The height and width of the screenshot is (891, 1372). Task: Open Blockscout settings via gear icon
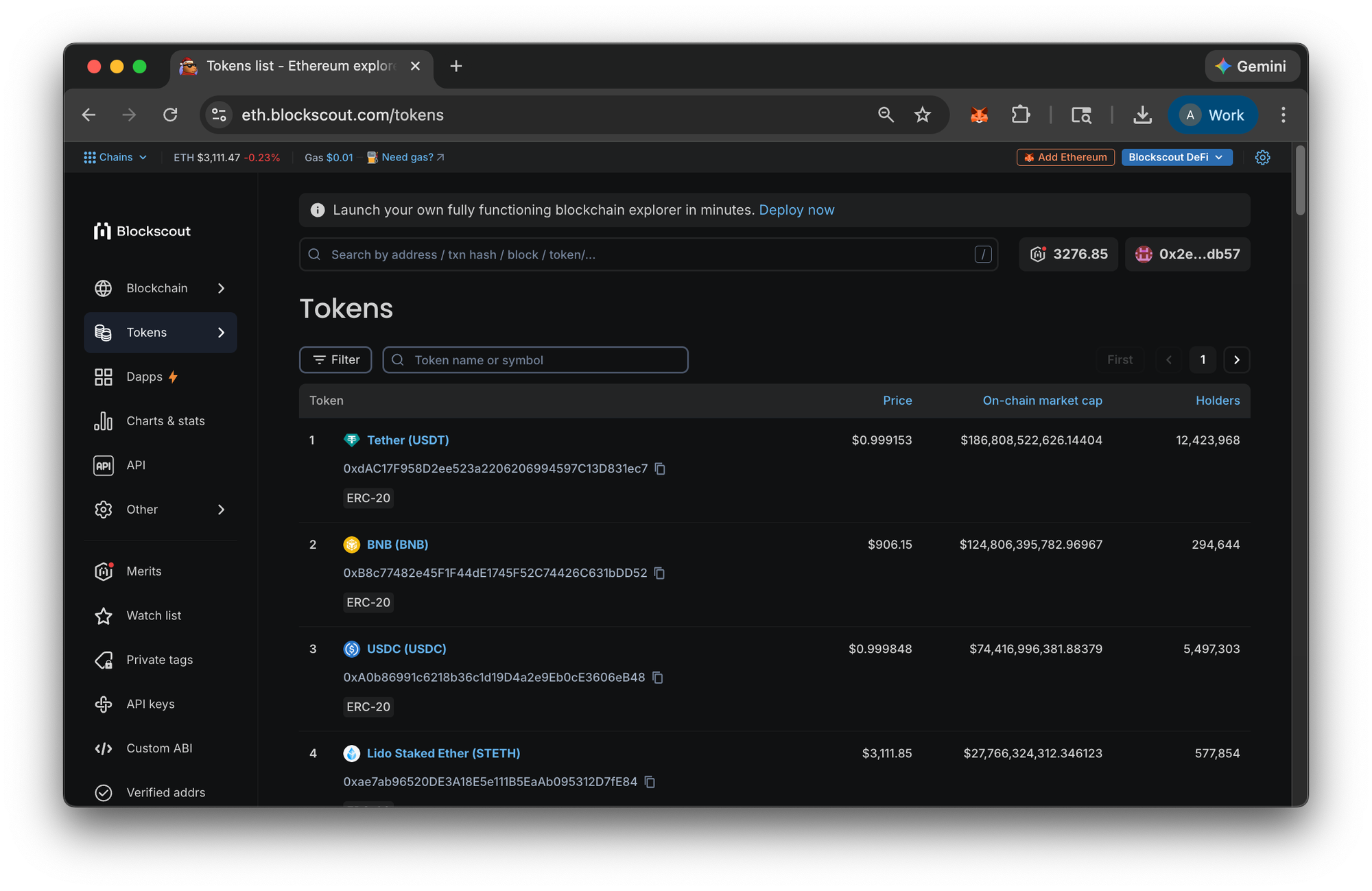(x=1263, y=157)
